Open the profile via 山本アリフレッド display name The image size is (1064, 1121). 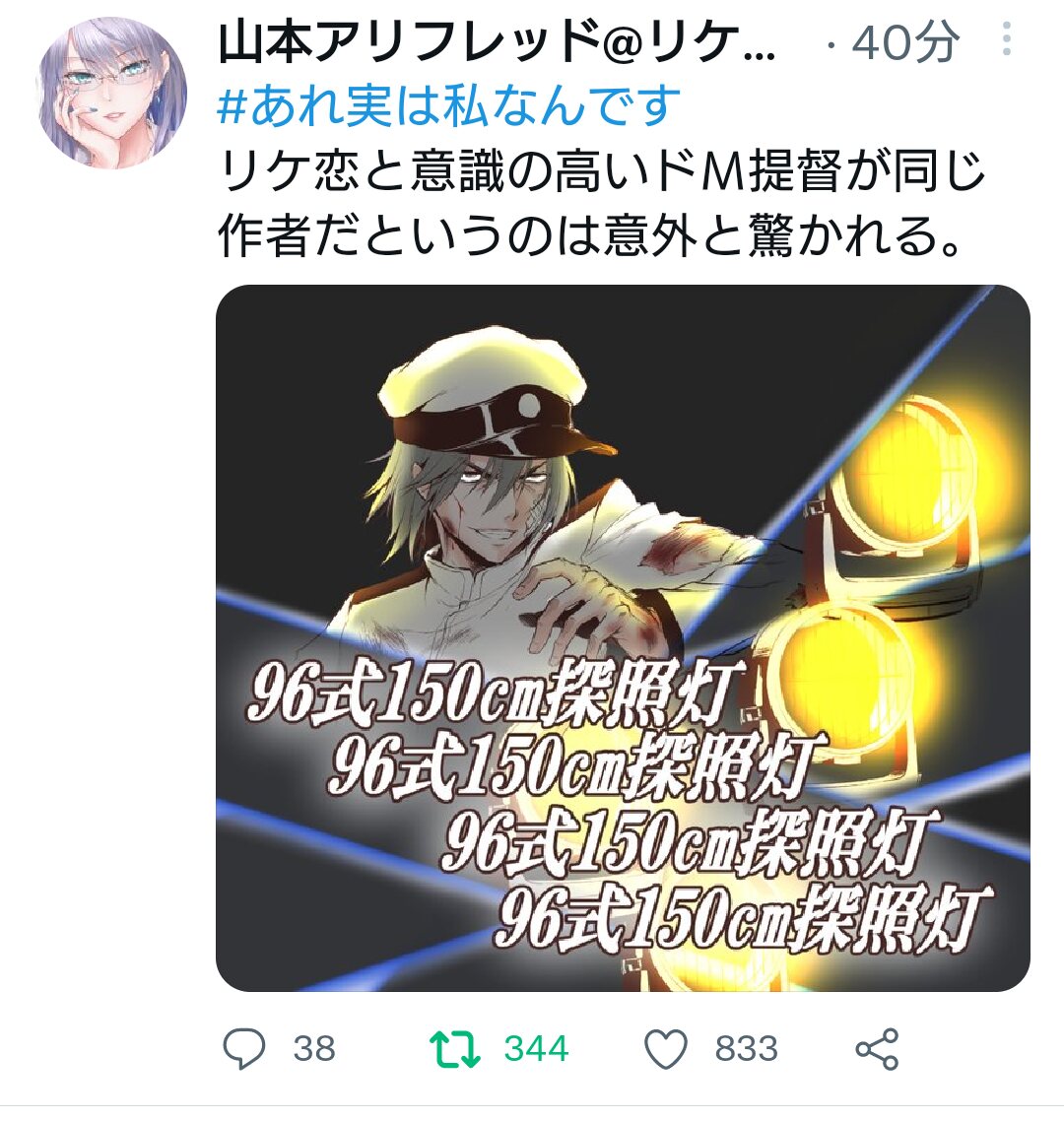tap(497, 41)
